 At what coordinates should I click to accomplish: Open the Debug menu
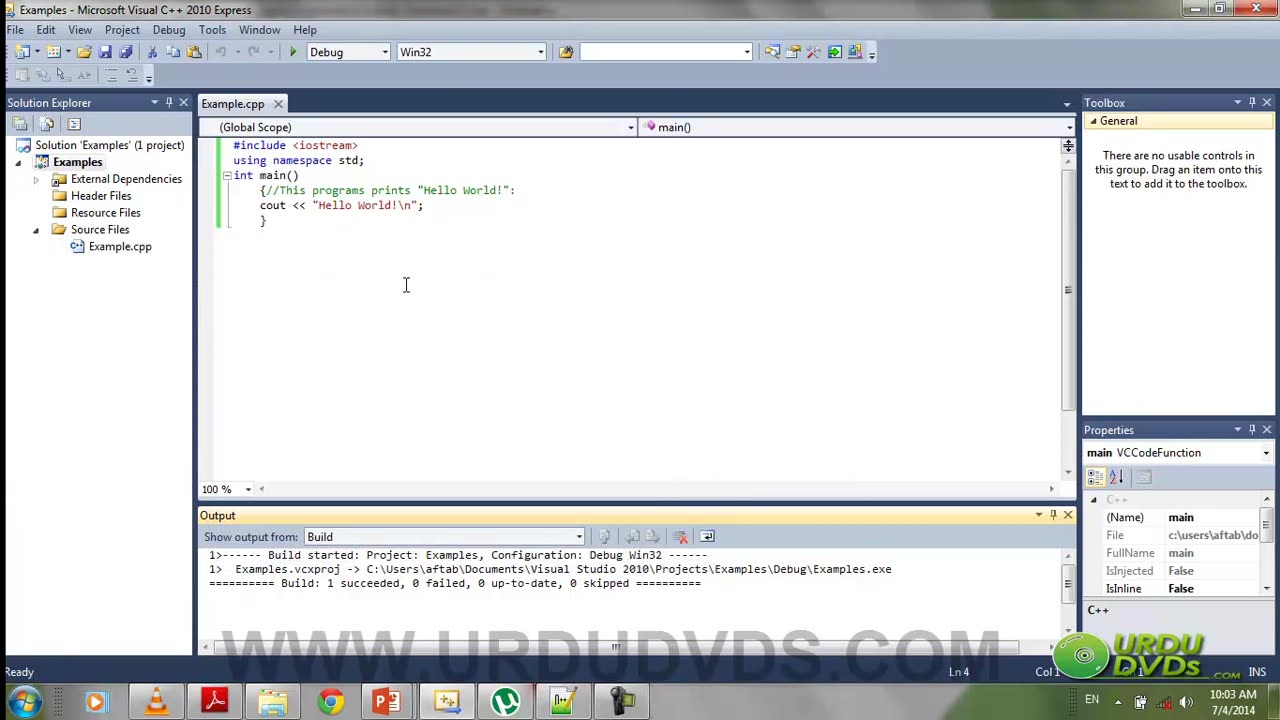pos(169,30)
